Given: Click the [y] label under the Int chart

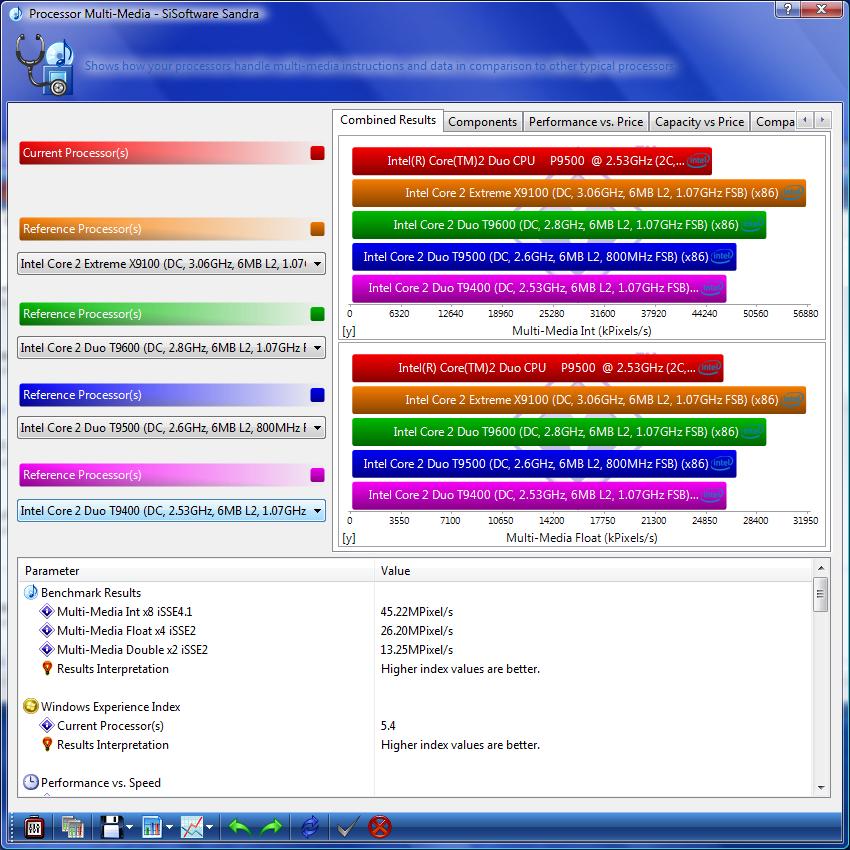Looking at the screenshot, I should pos(349,331).
